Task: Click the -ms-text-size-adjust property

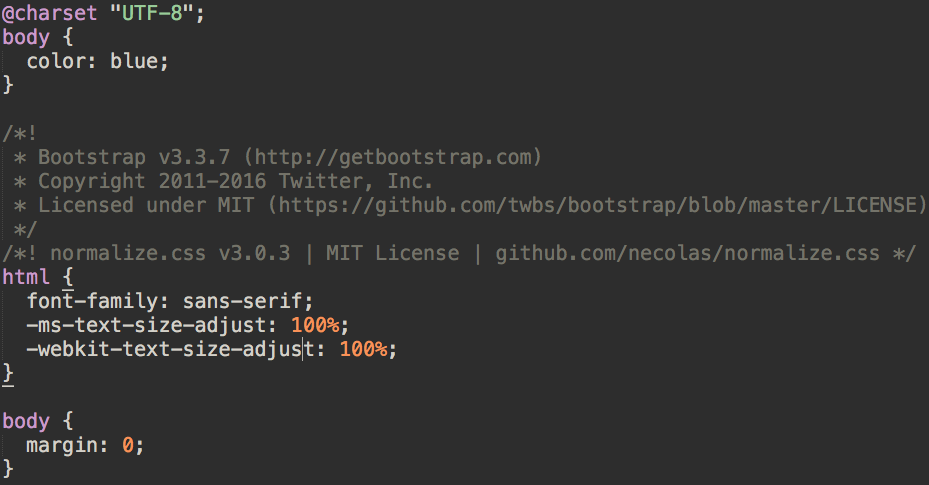Action: coord(146,325)
